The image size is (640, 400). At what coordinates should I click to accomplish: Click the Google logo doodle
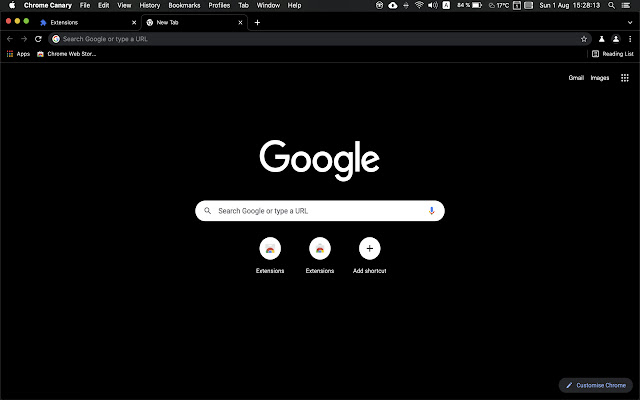pyautogui.click(x=320, y=160)
